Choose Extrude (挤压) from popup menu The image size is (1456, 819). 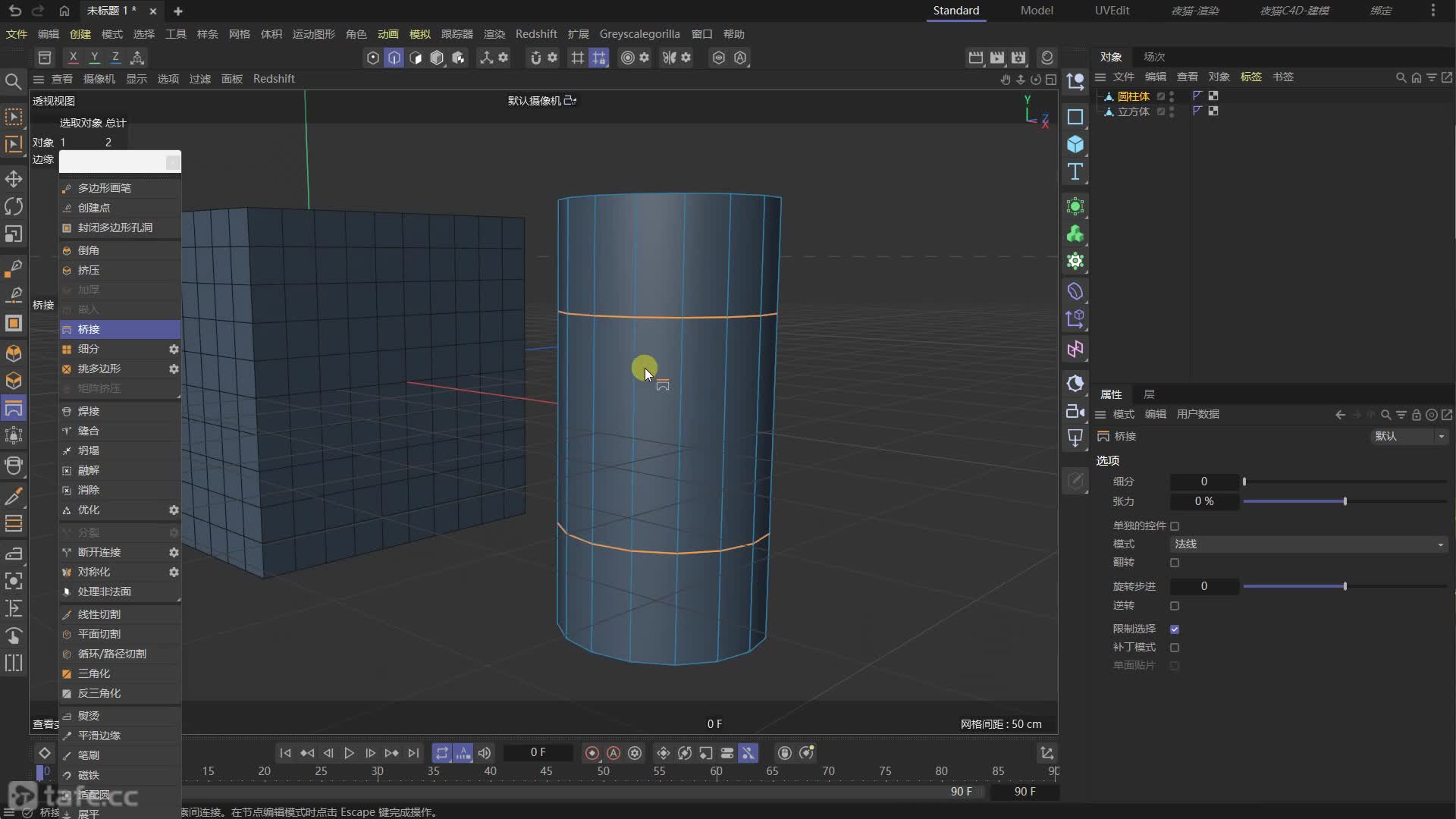[x=120, y=270]
